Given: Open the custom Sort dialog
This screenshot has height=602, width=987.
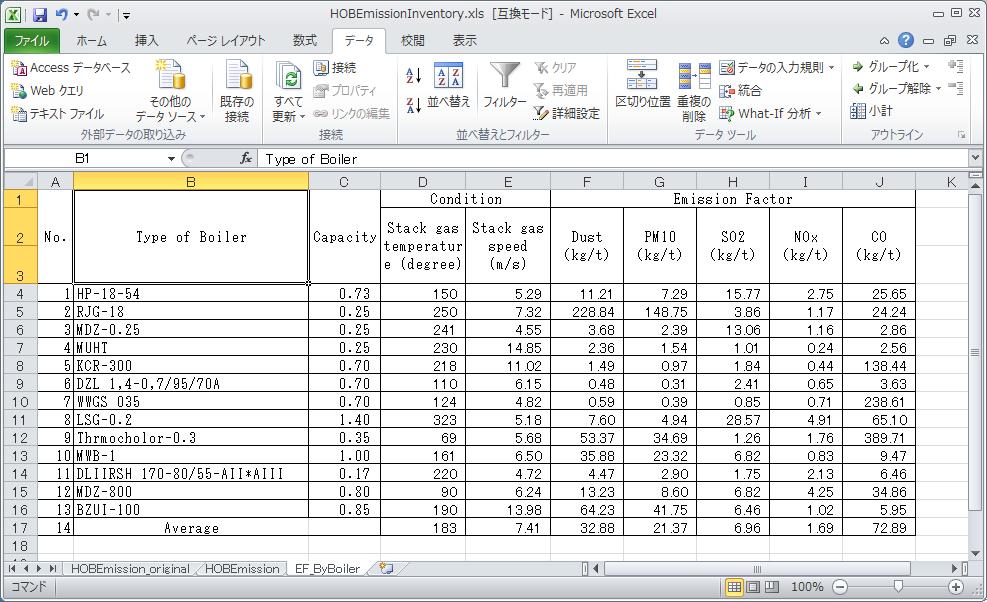Looking at the screenshot, I should (448, 85).
